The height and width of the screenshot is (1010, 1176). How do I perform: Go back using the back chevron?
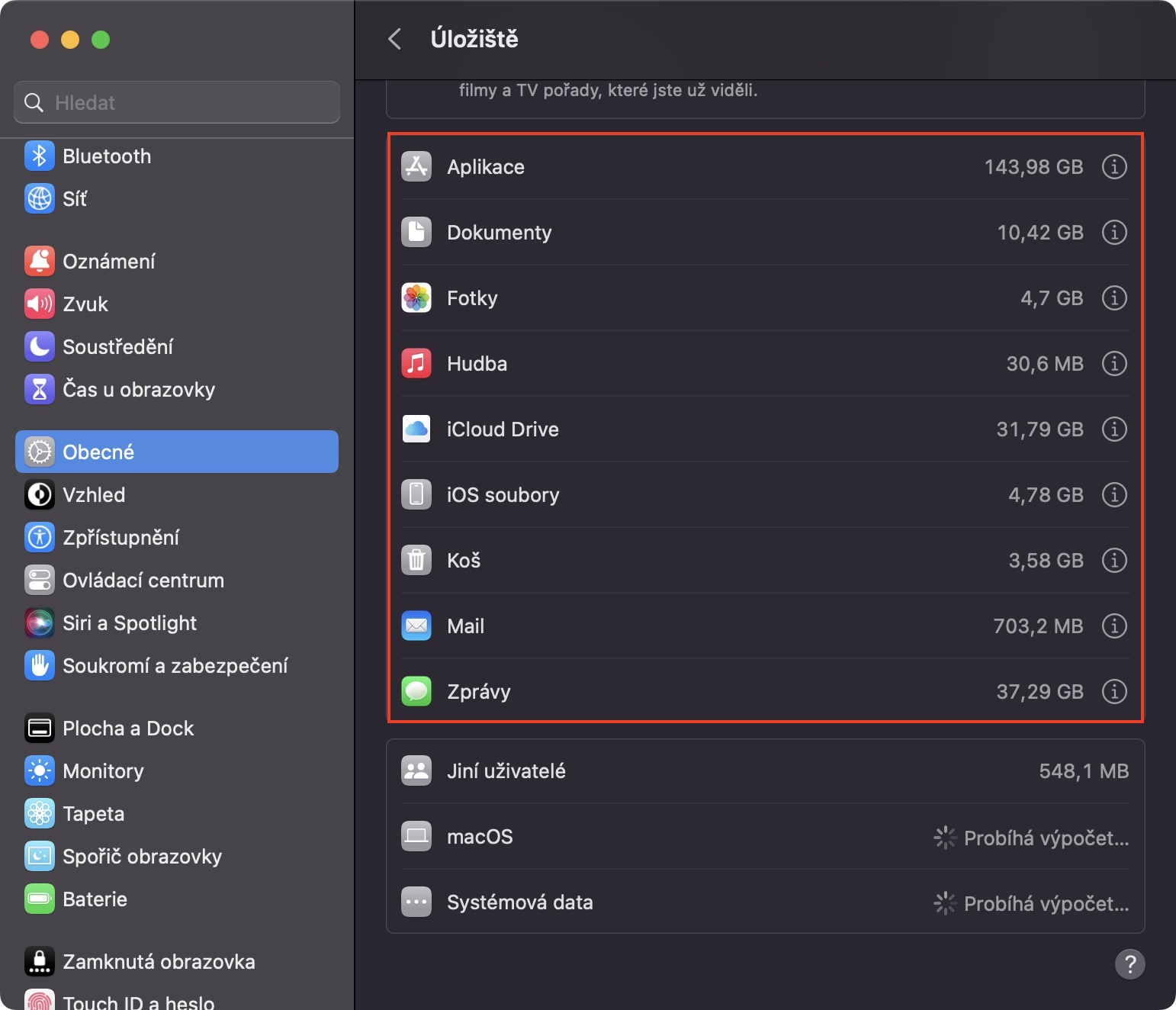coord(395,39)
